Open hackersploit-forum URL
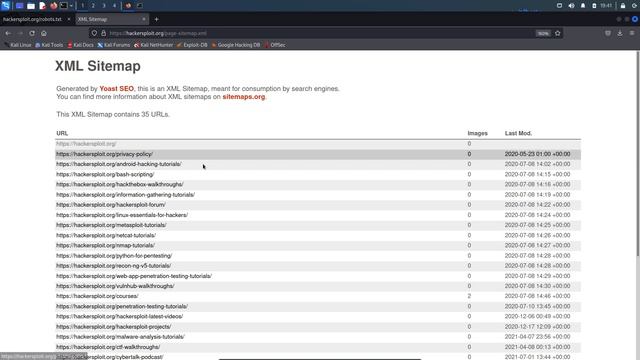 click(x=111, y=204)
